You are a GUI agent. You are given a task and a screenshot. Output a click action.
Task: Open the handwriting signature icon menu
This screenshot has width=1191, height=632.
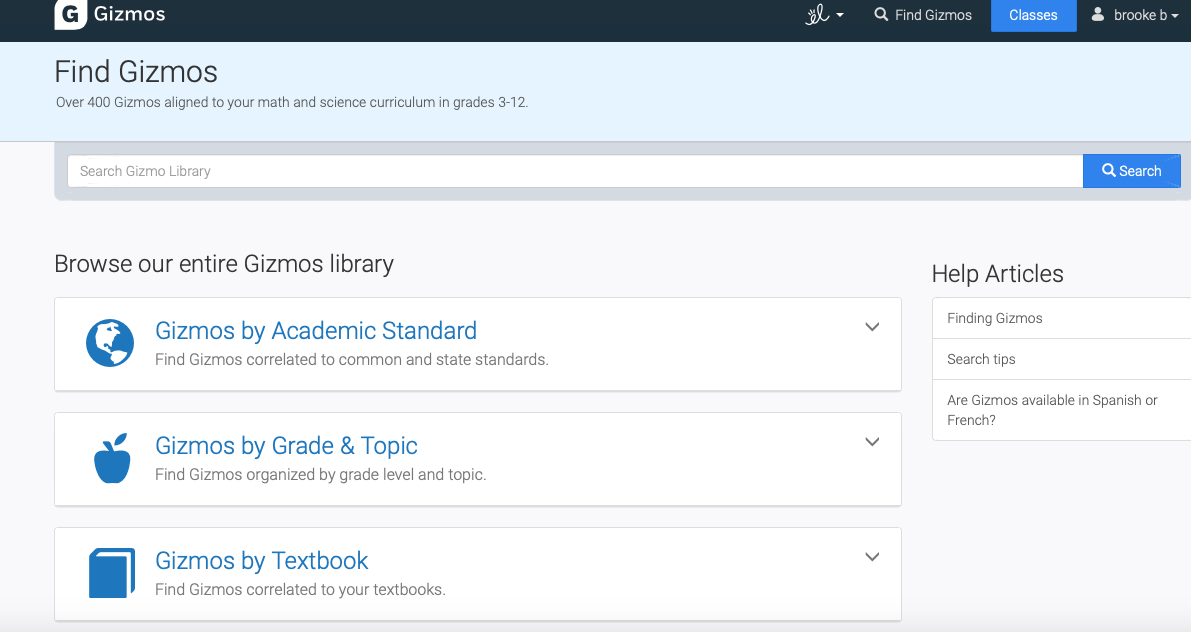coord(825,14)
